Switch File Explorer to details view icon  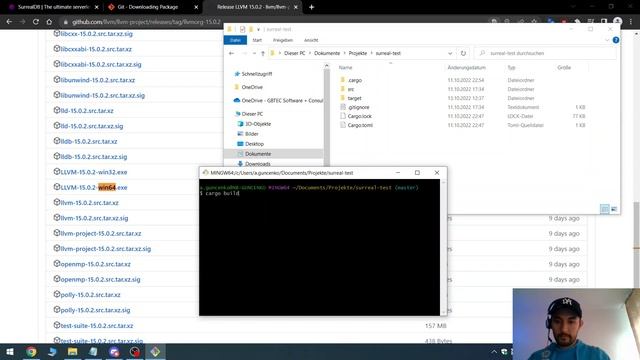[x=604, y=209]
